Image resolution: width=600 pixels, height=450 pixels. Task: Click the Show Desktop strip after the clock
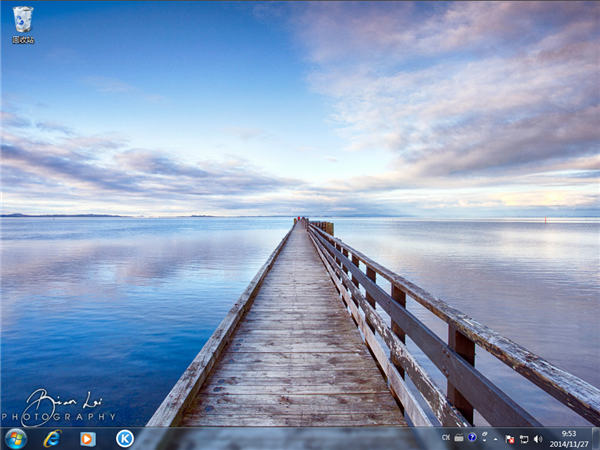click(x=596, y=438)
